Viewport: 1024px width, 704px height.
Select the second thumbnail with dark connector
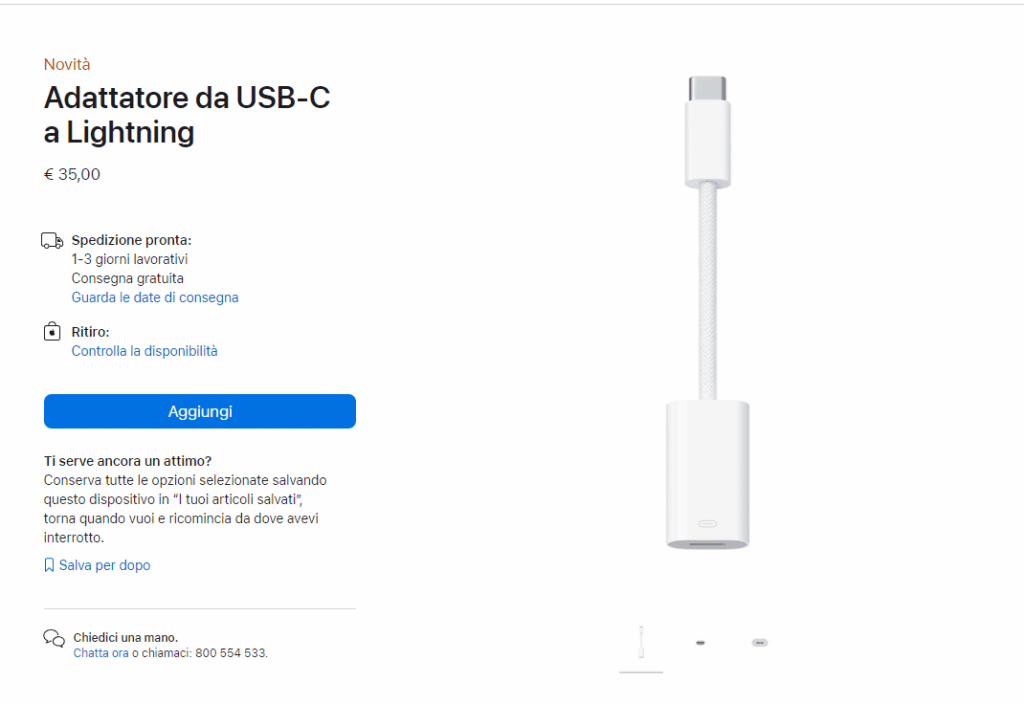coord(700,642)
